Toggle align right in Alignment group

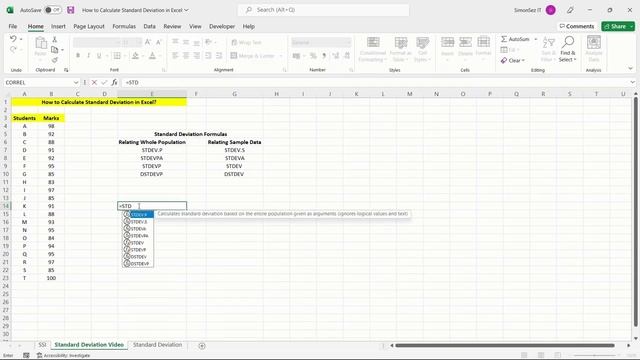(x=197, y=56)
